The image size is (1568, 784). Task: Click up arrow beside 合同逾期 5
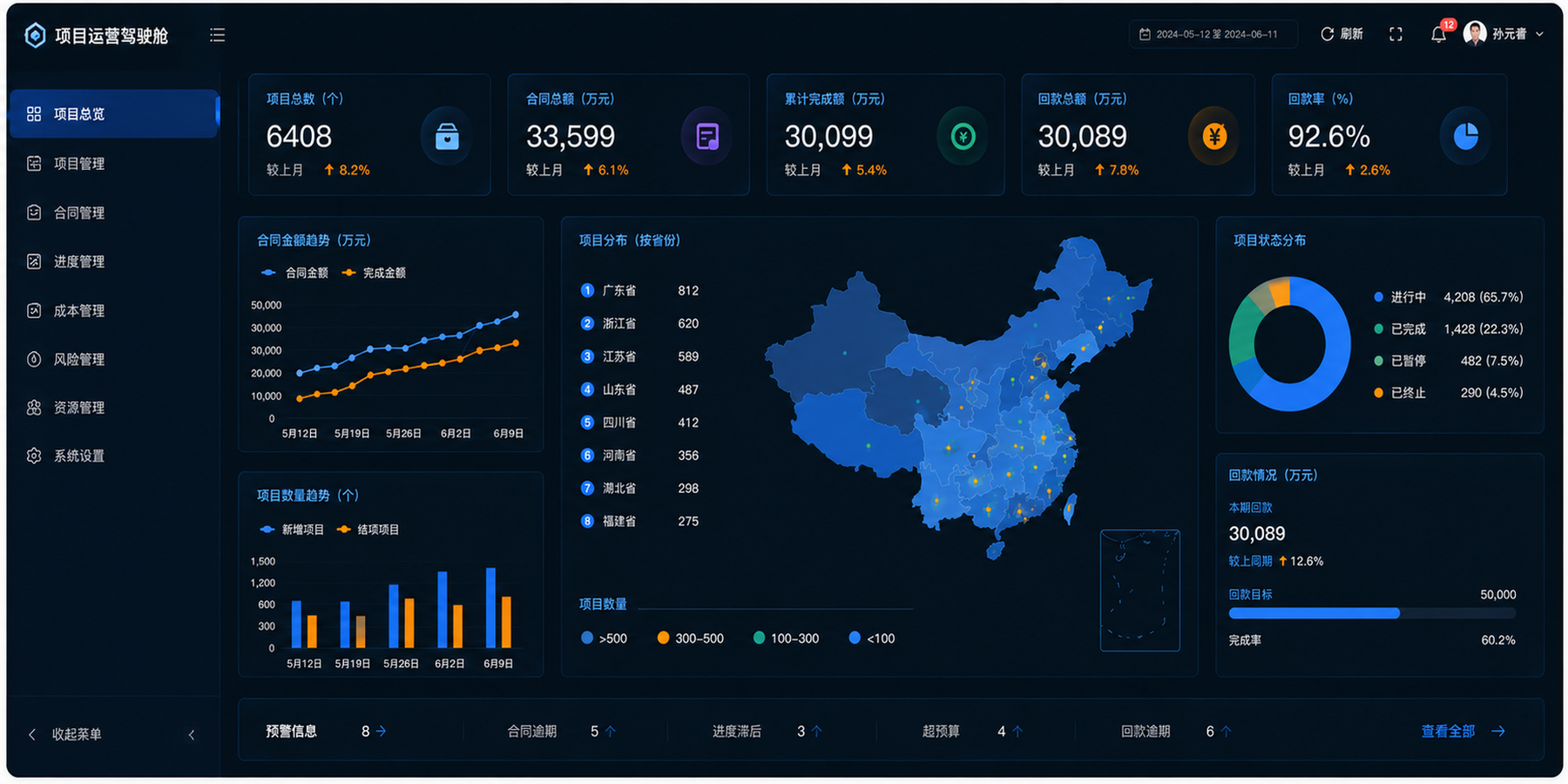[611, 731]
